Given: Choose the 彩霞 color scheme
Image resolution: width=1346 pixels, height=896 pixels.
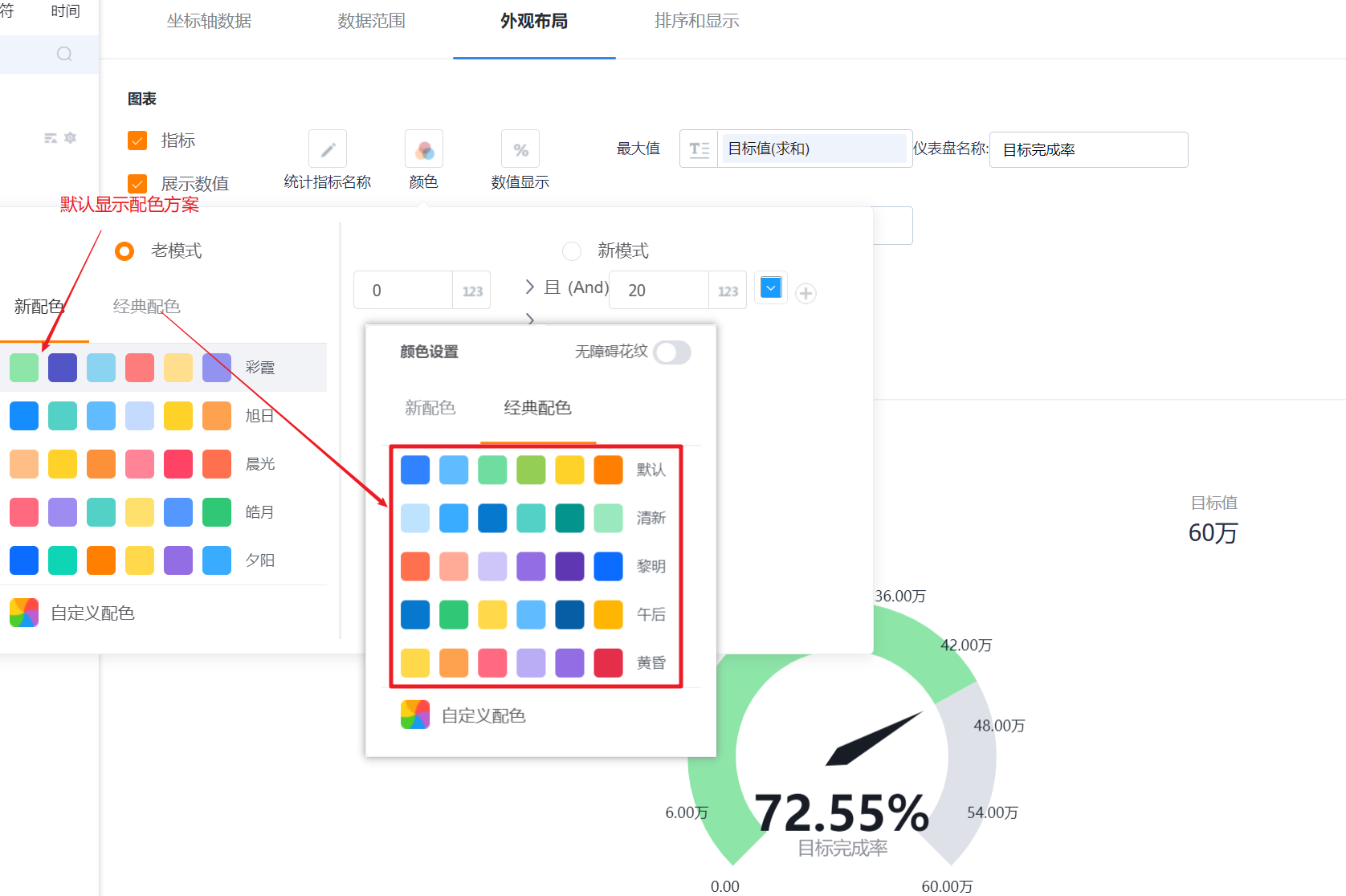Looking at the screenshot, I should coord(163,368).
